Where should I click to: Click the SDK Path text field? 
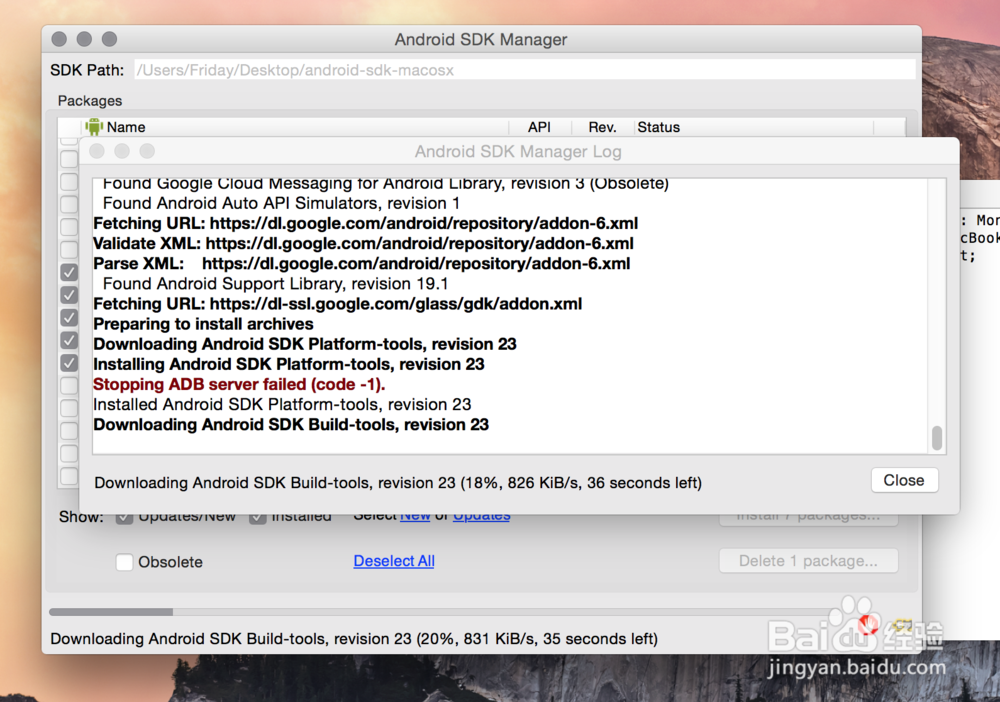(525, 70)
